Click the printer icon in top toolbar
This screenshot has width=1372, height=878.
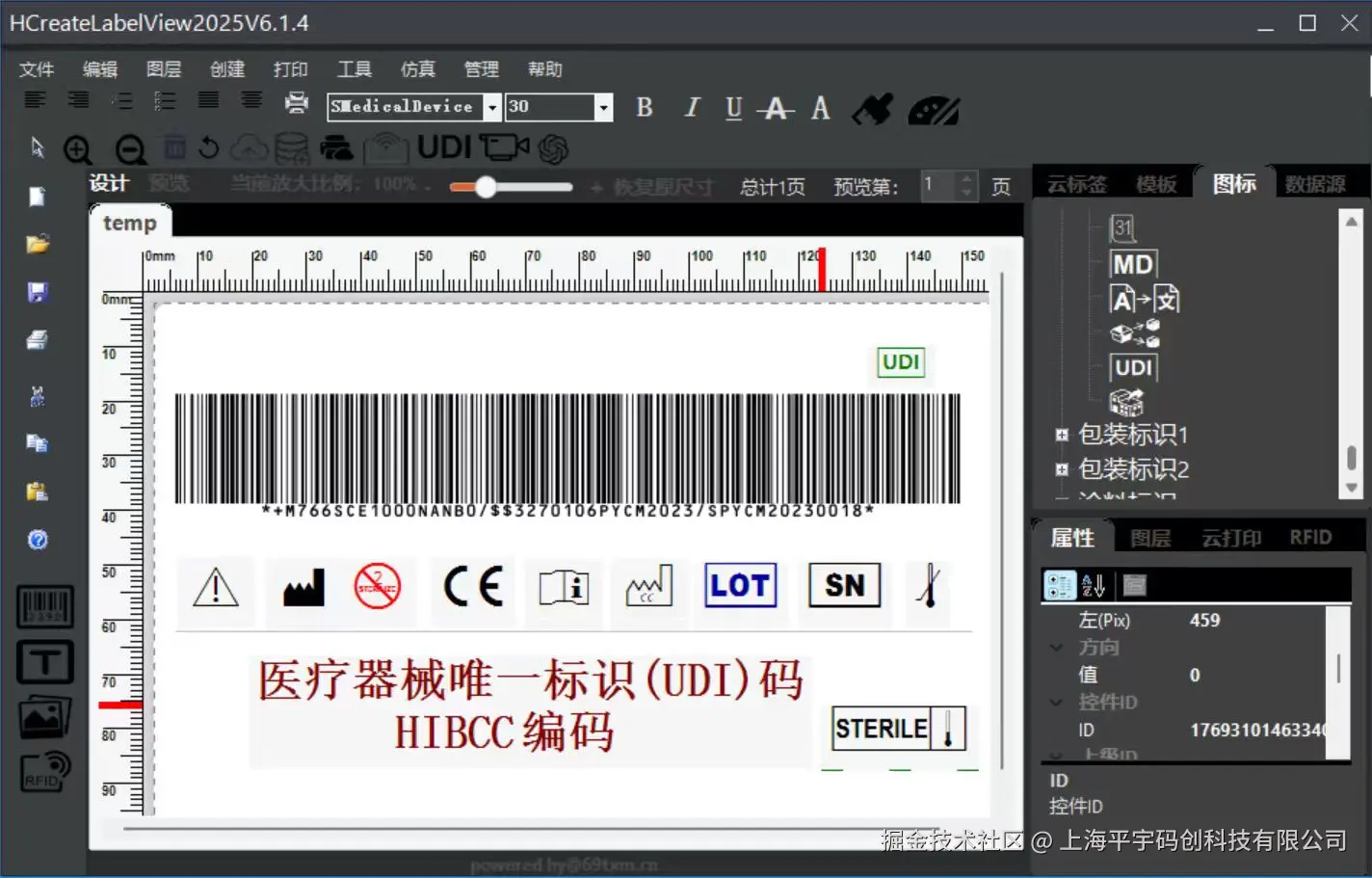click(x=297, y=102)
